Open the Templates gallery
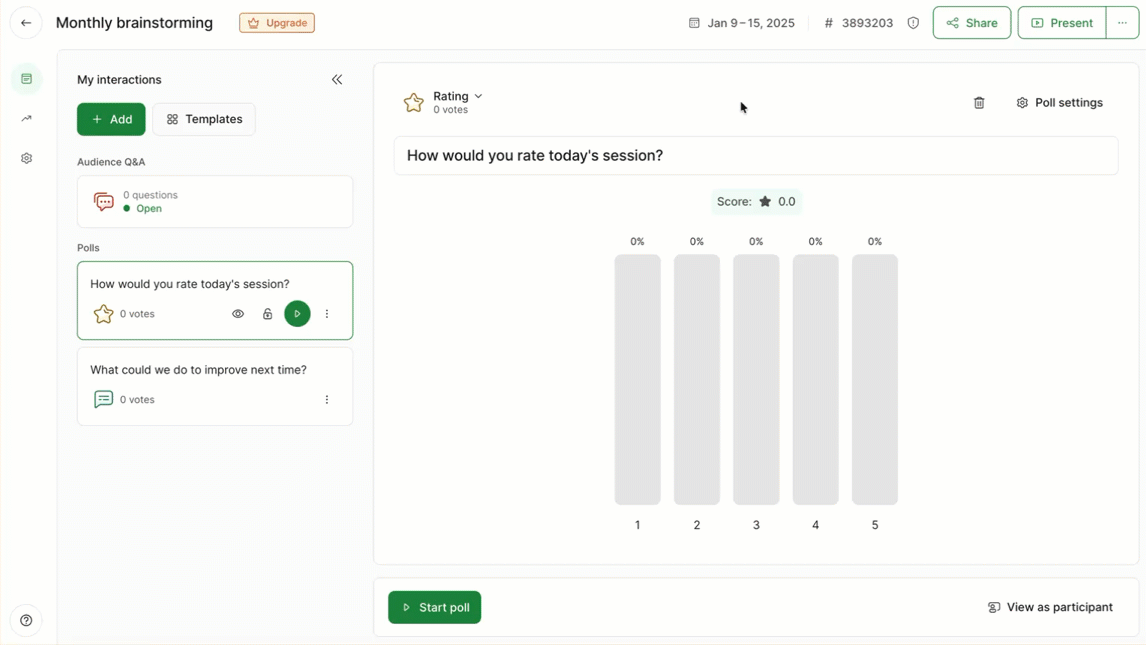The image size is (1146, 645). [x=204, y=119]
